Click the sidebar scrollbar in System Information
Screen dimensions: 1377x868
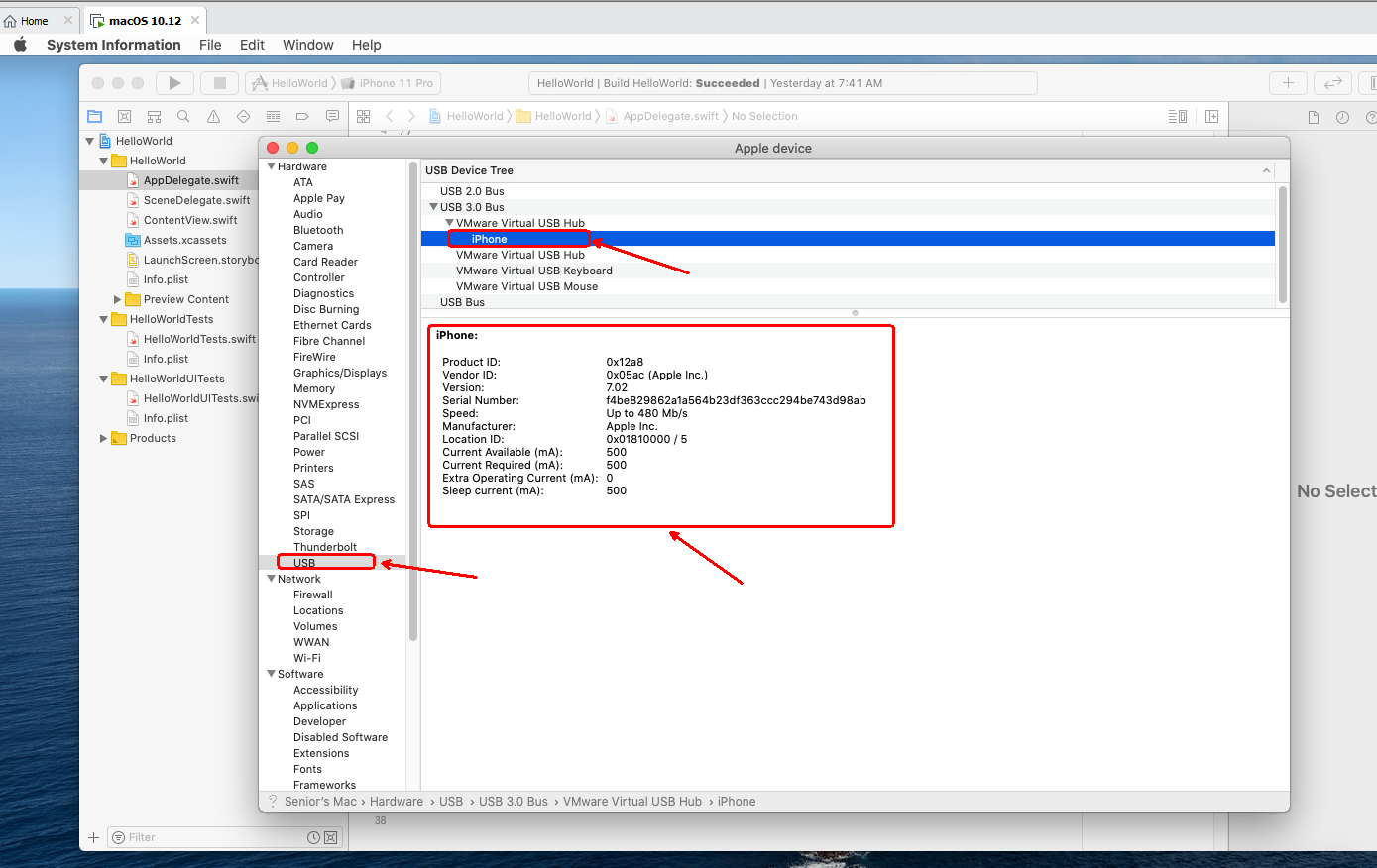tap(413, 401)
